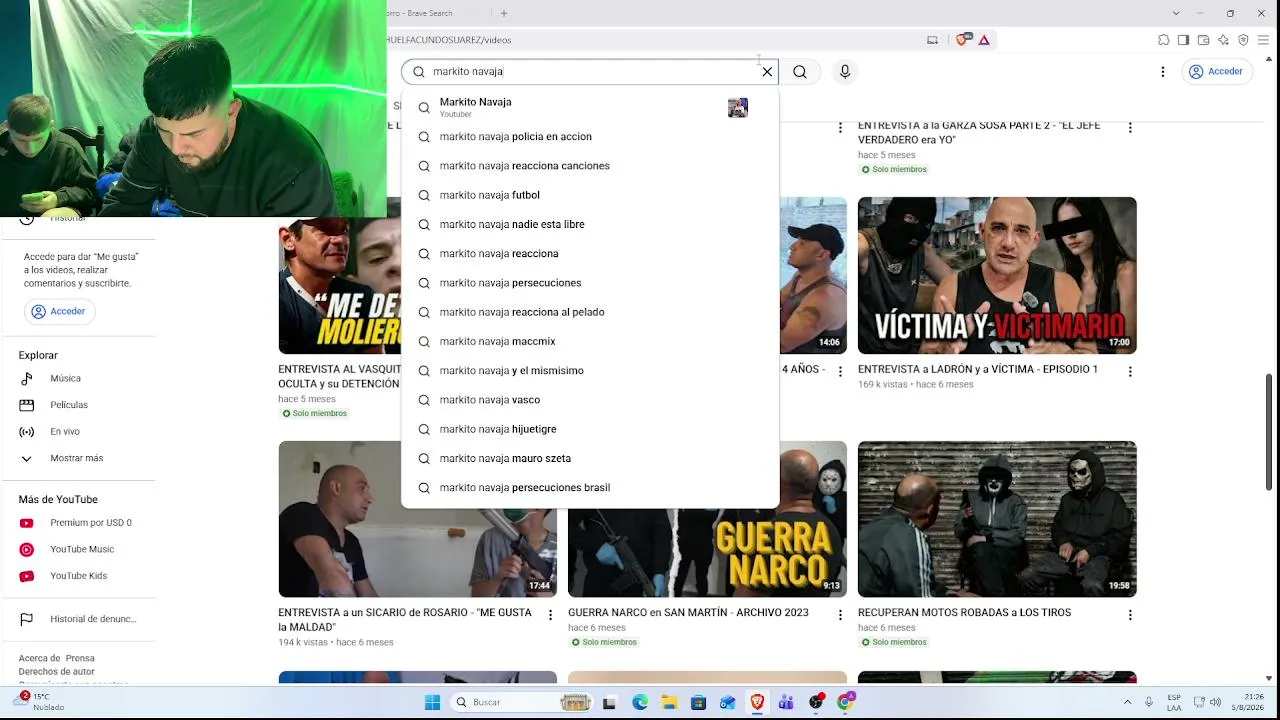Screen dimensions: 1280x720
Task: Open File Explorer from the taskbar
Action: tap(669, 702)
